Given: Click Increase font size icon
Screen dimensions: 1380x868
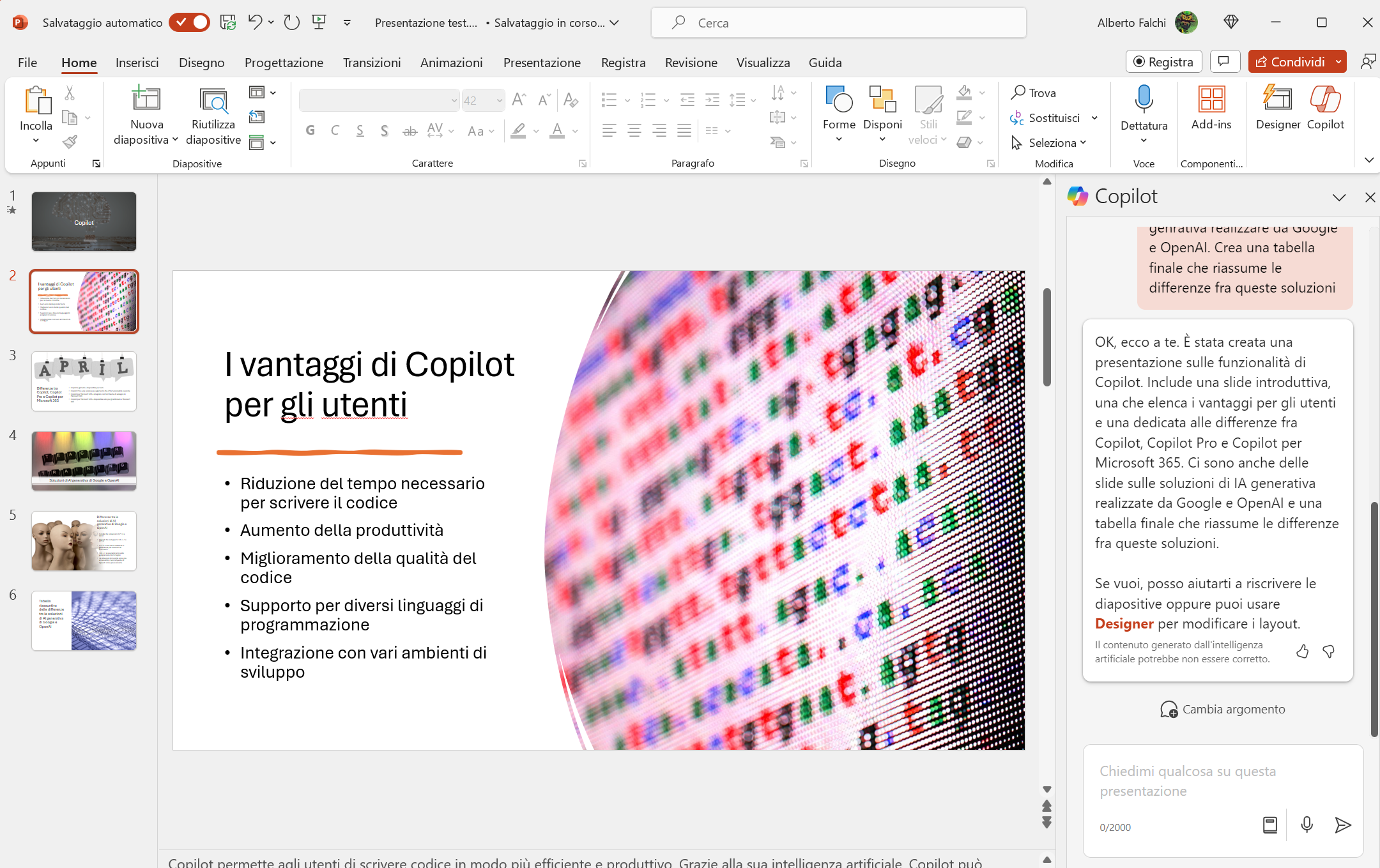Looking at the screenshot, I should tap(519, 100).
